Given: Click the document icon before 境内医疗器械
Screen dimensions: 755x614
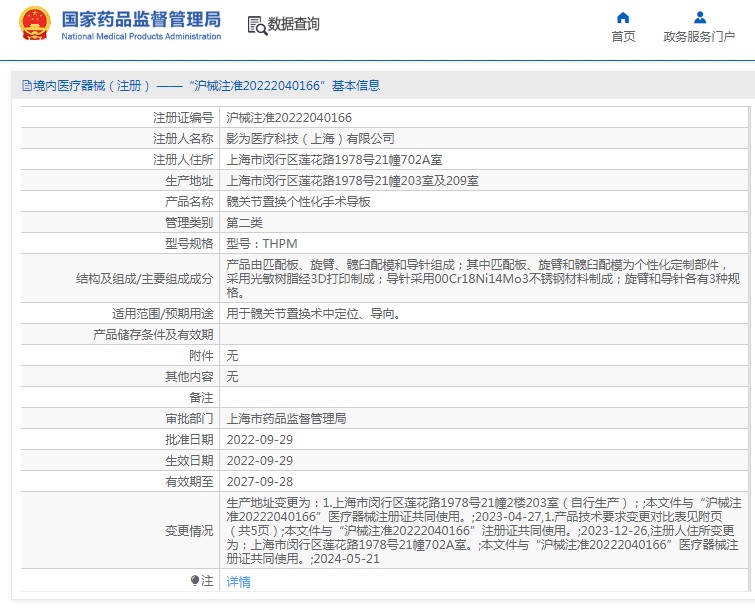Looking at the screenshot, I should tap(27, 86).
